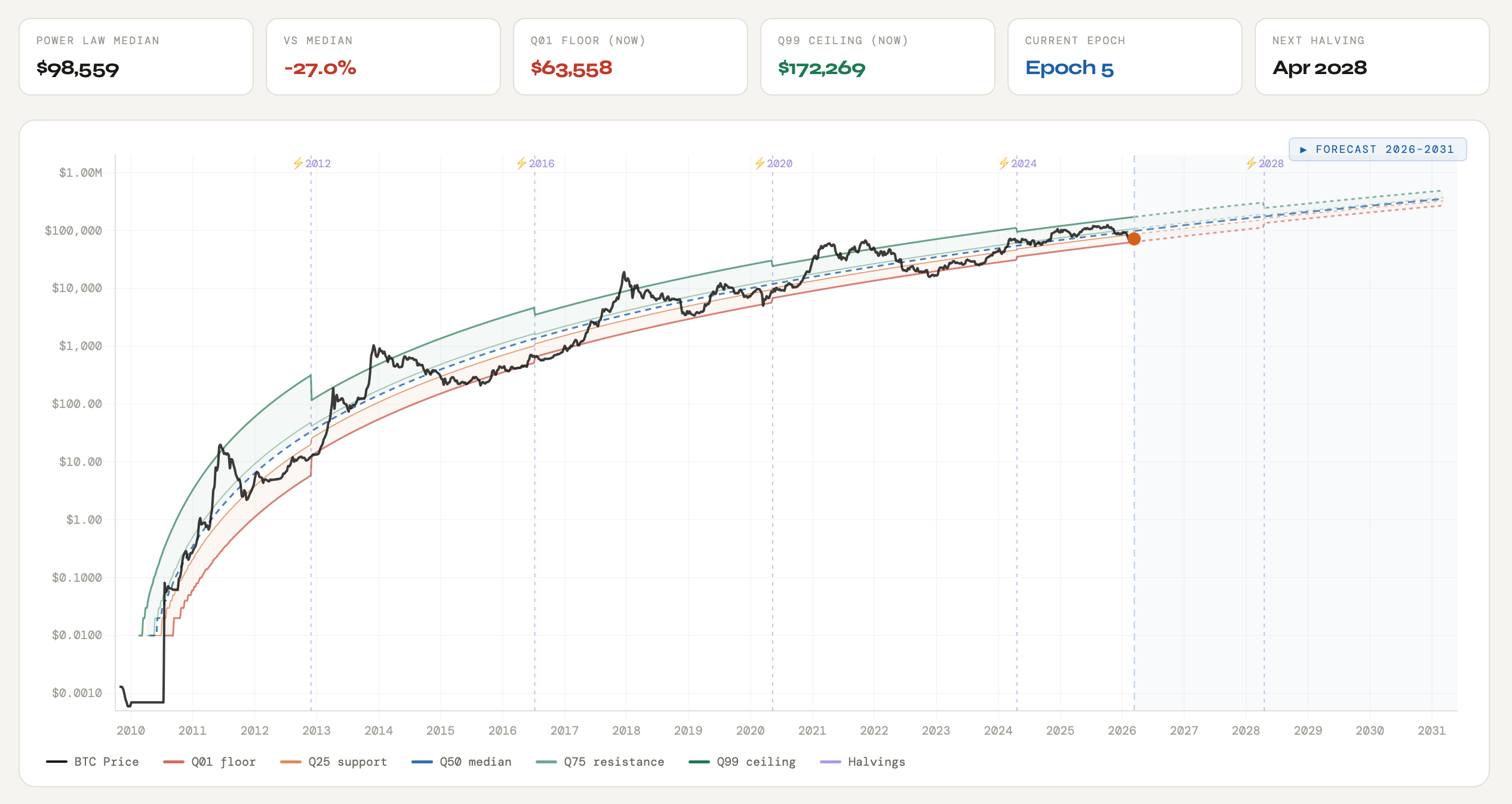Toggle Halvings markers in legend
The image size is (1512, 804).
pyautogui.click(x=863, y=762)
